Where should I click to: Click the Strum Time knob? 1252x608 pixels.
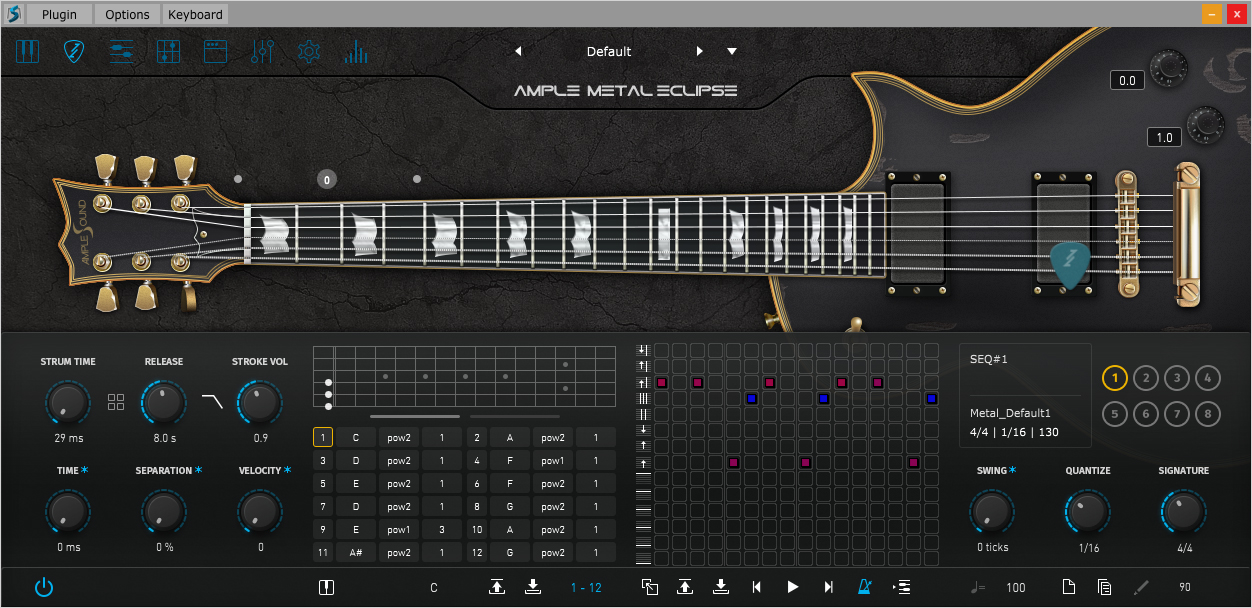tap(67, 402)
